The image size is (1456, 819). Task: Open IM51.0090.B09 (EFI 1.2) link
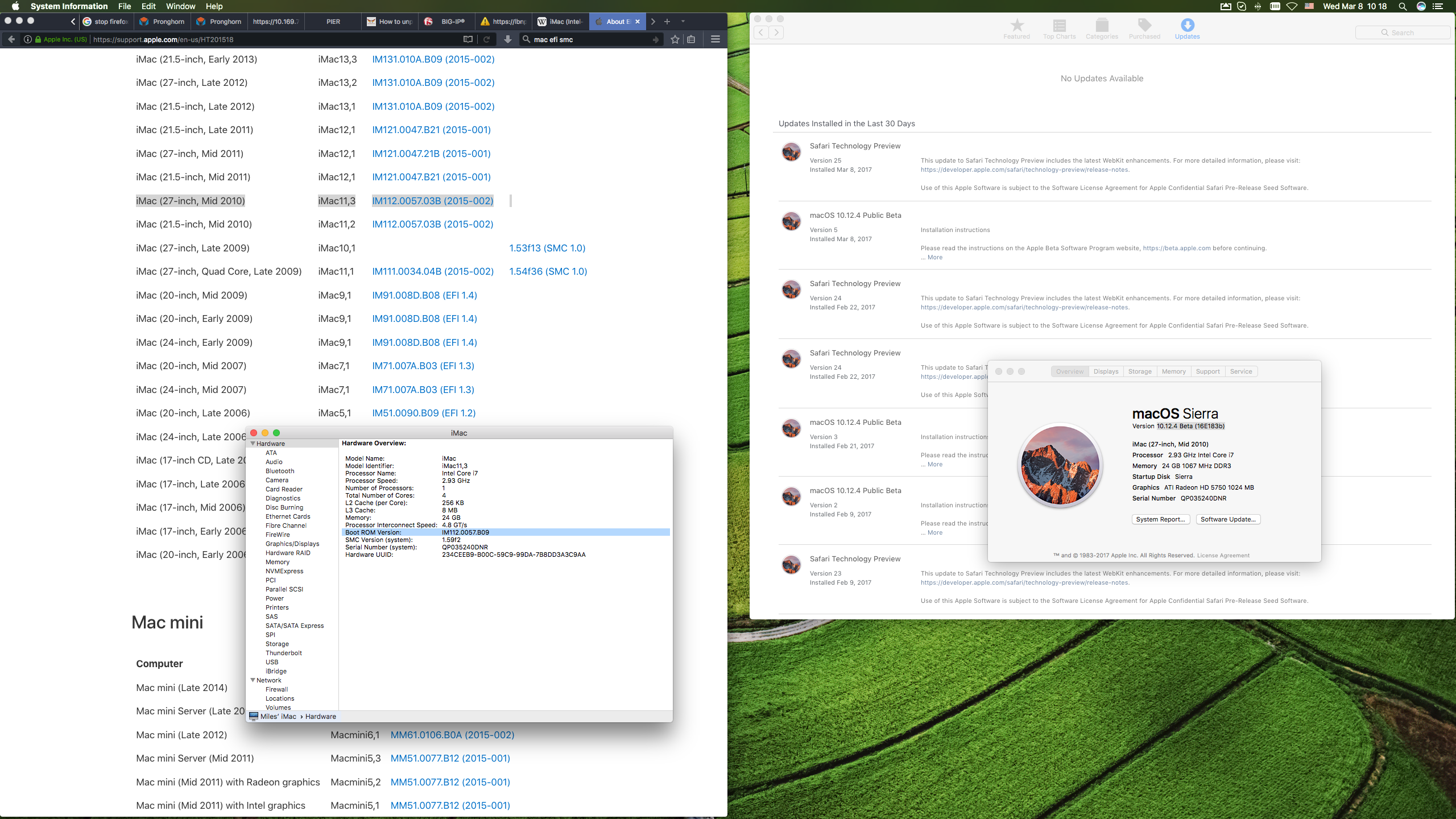coord(424,413)
